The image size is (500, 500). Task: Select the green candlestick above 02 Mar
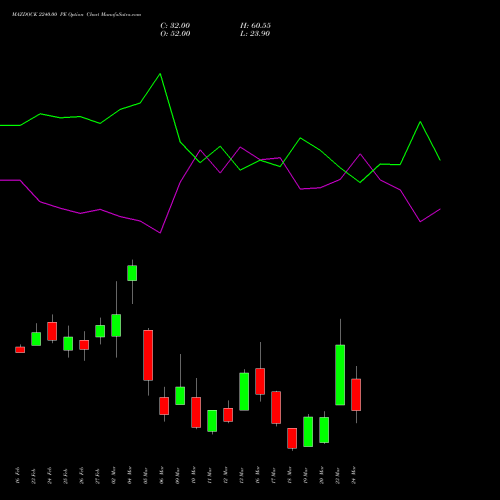point(116,325)
